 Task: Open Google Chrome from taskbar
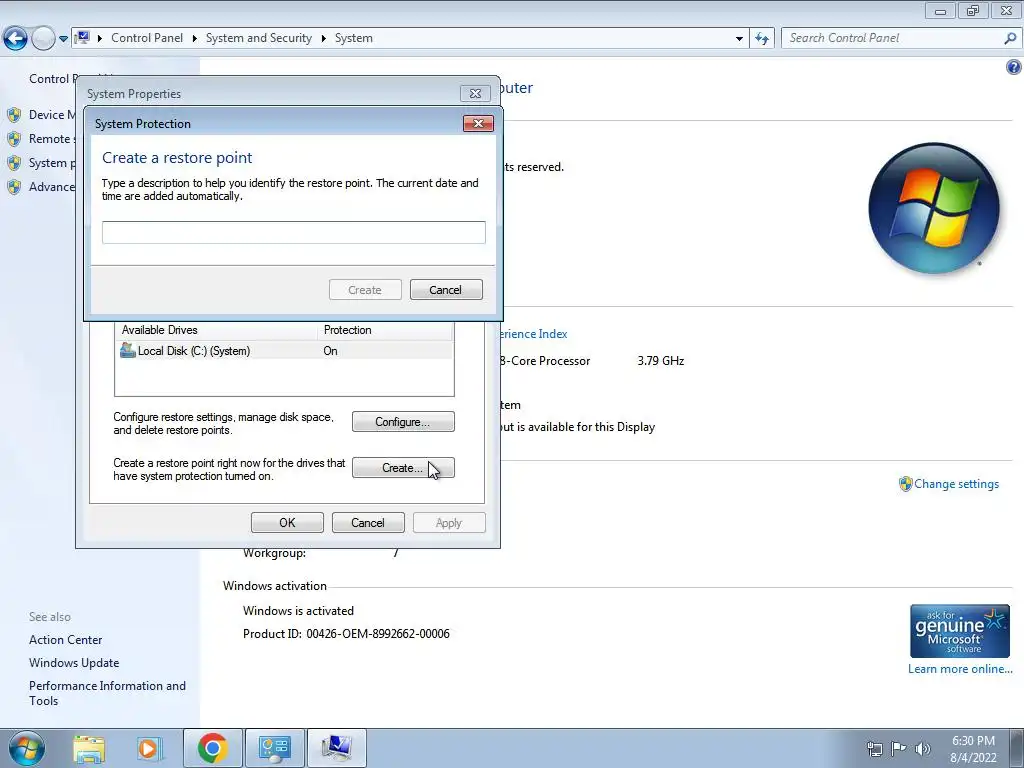coord(213,748)
